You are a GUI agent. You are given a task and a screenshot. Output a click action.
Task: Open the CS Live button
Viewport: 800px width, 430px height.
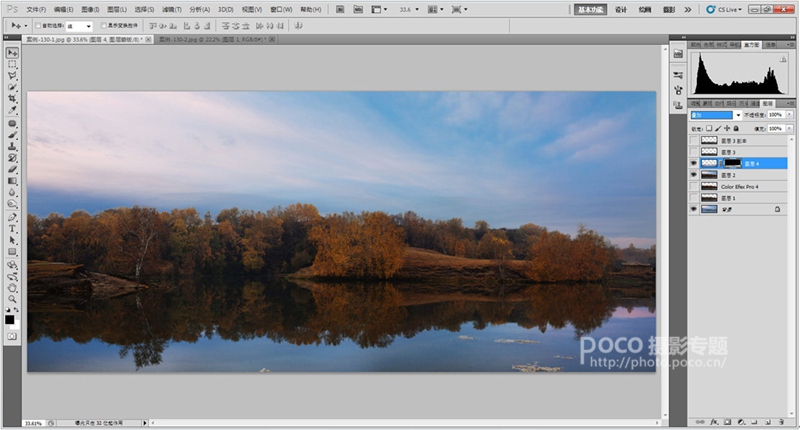(723, 9)
